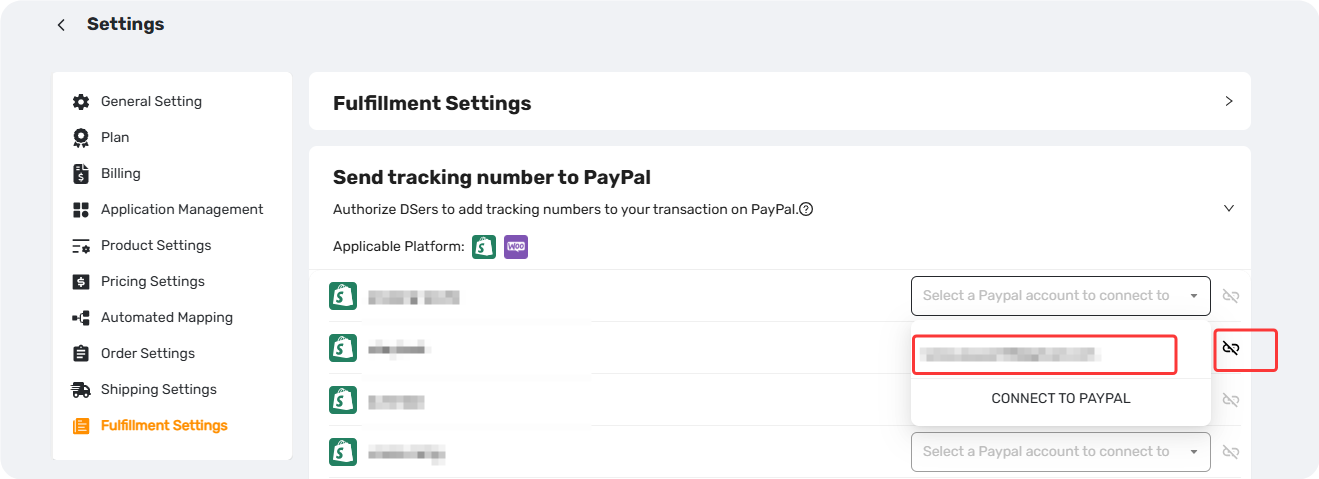Click the first row's unlink icon
This screenshot has height=479, width=1319.
tap(1231, 296)
